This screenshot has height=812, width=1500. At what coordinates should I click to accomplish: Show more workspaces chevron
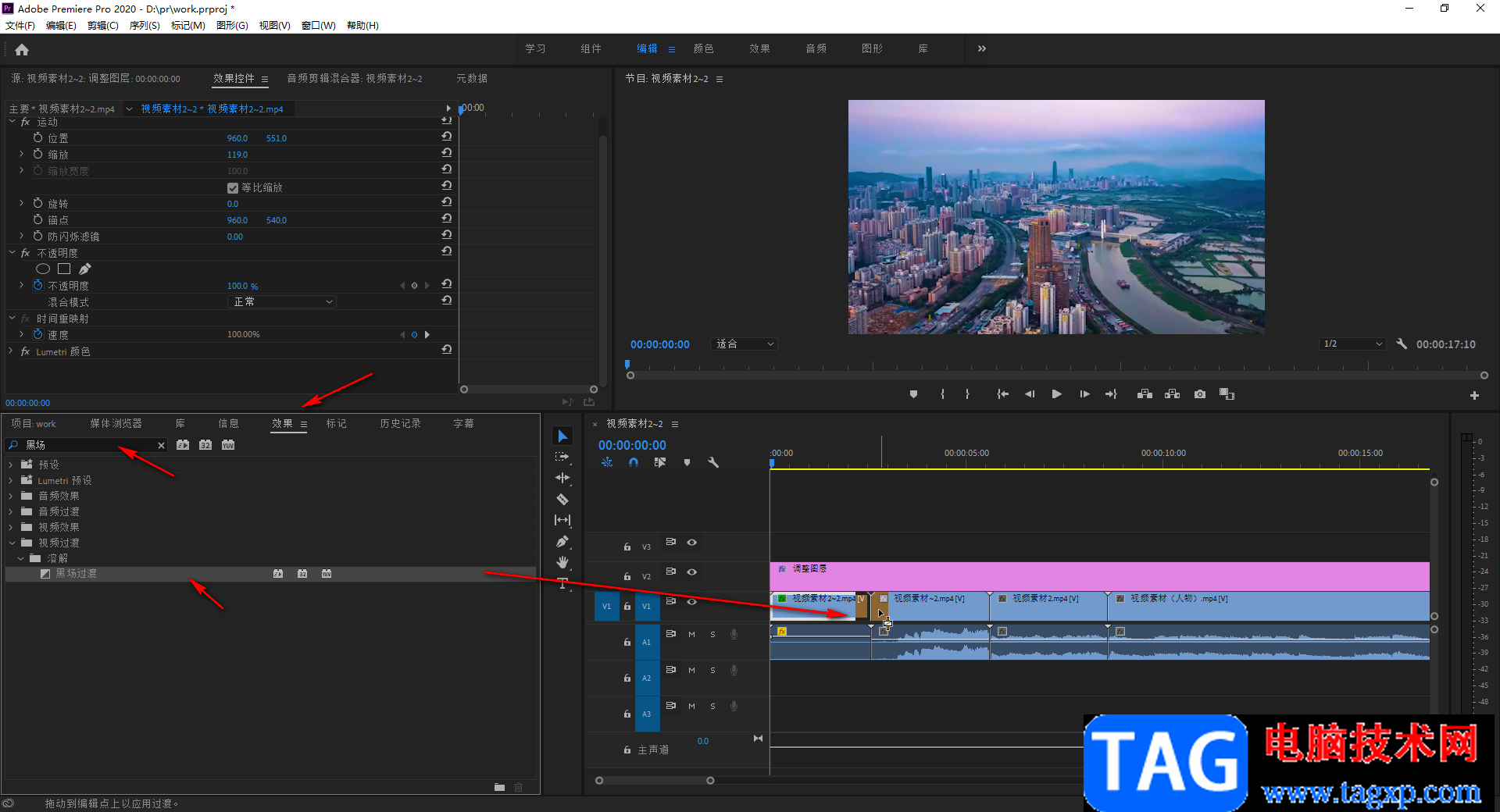[x=982, y=48]
